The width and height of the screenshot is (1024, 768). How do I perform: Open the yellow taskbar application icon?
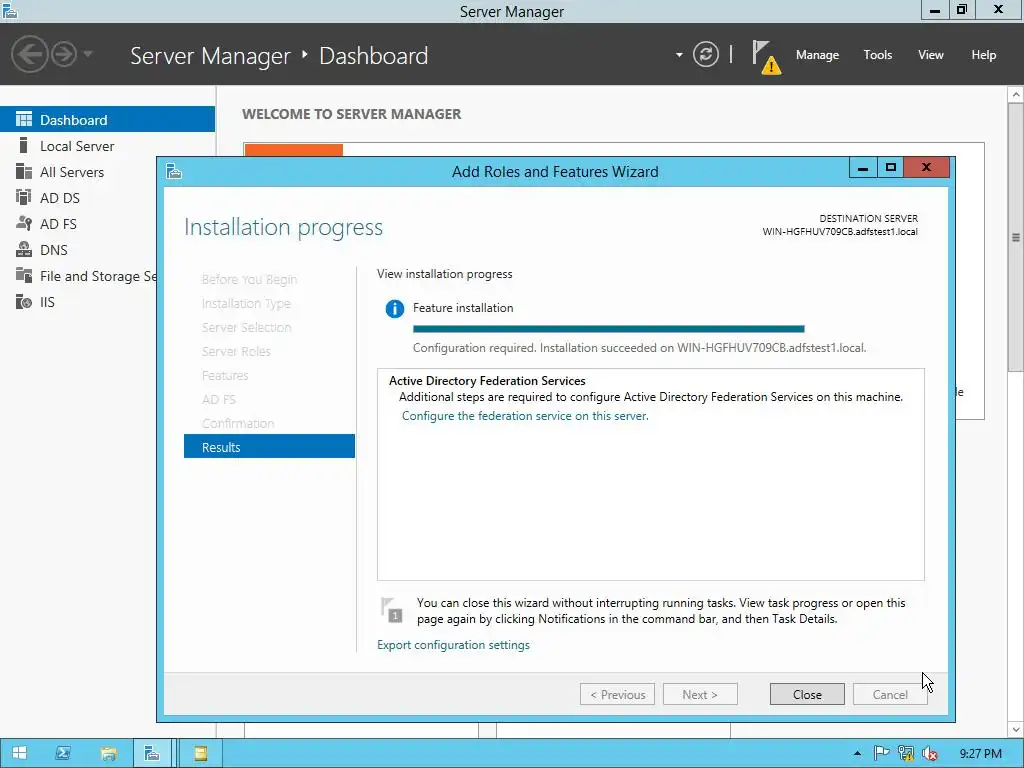200,753
